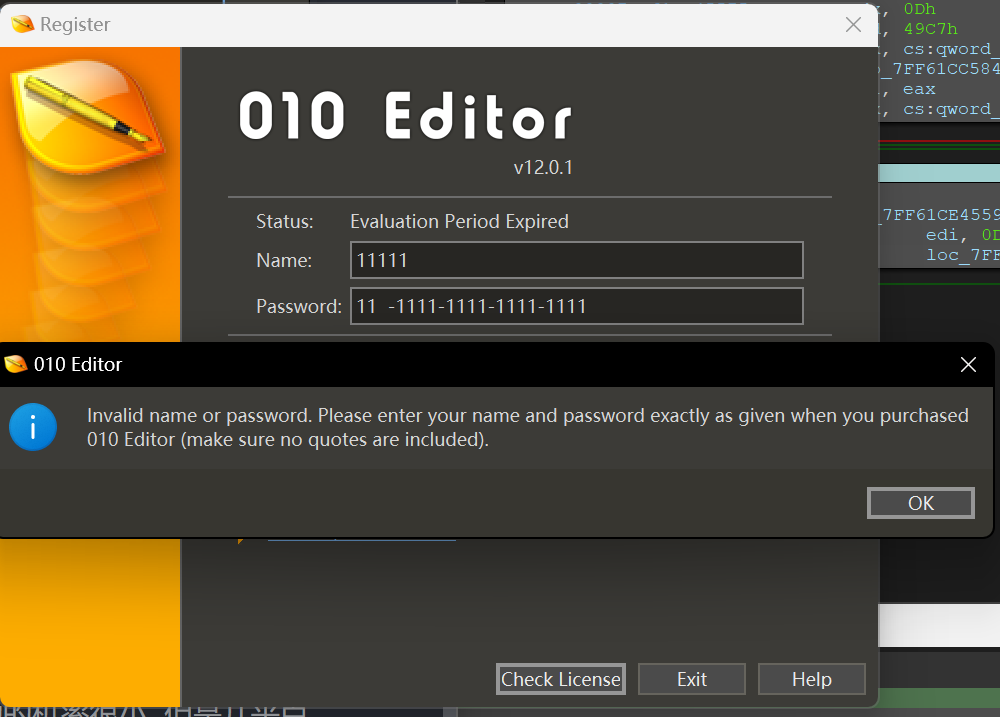Image resolution: width=1000 pixels, height=717 pixels.
Task: Click the blue information icon
Action: tap(33, 427)
